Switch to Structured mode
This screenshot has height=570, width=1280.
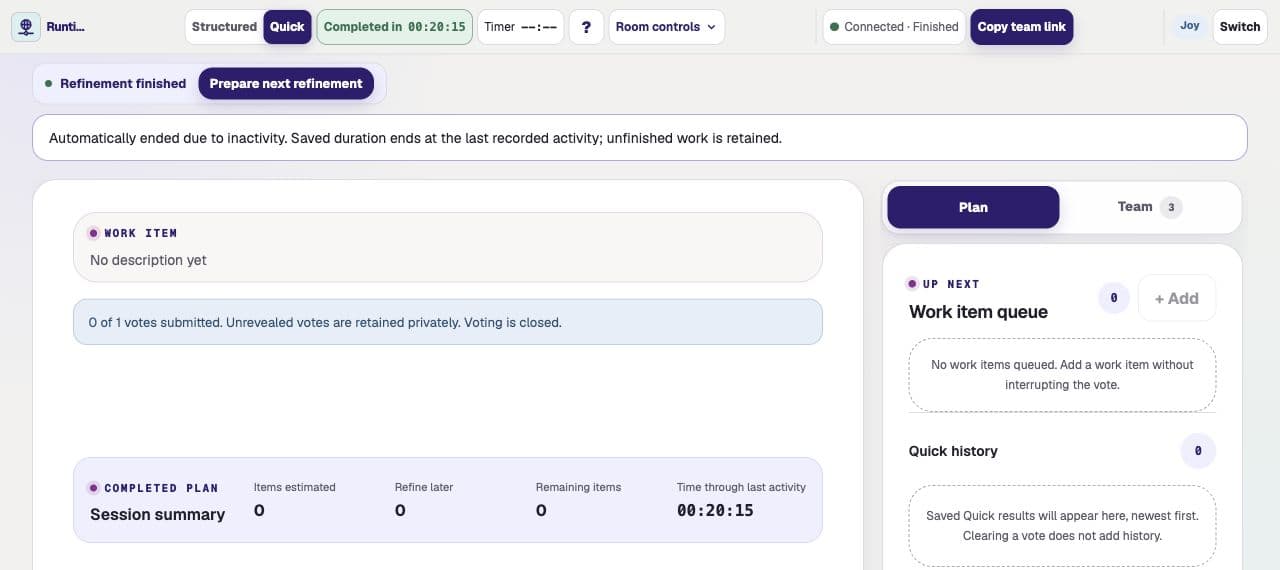point(224,27)
